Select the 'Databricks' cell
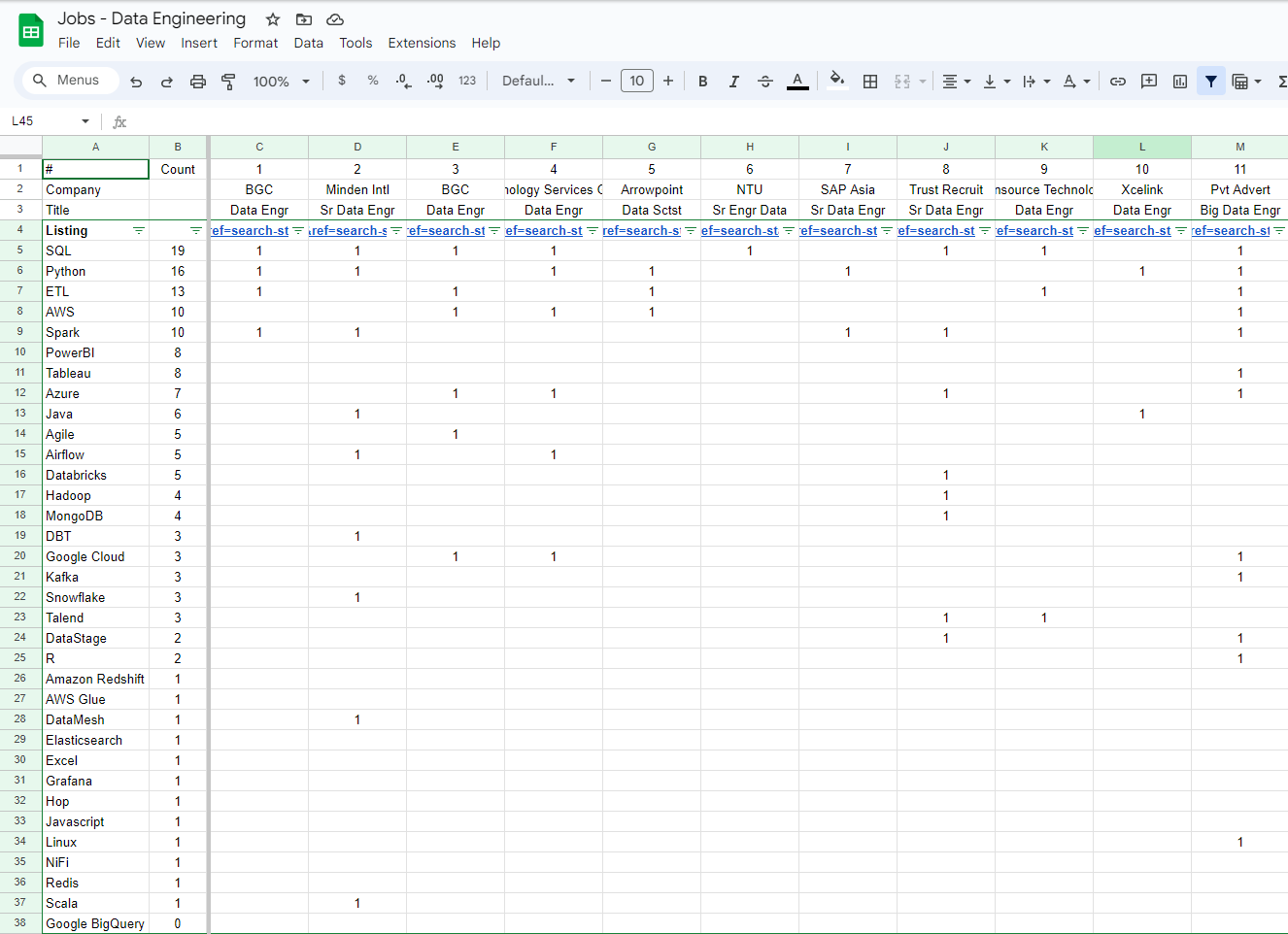The height and width of the screenshot is (934, 1288). point(96,475)
